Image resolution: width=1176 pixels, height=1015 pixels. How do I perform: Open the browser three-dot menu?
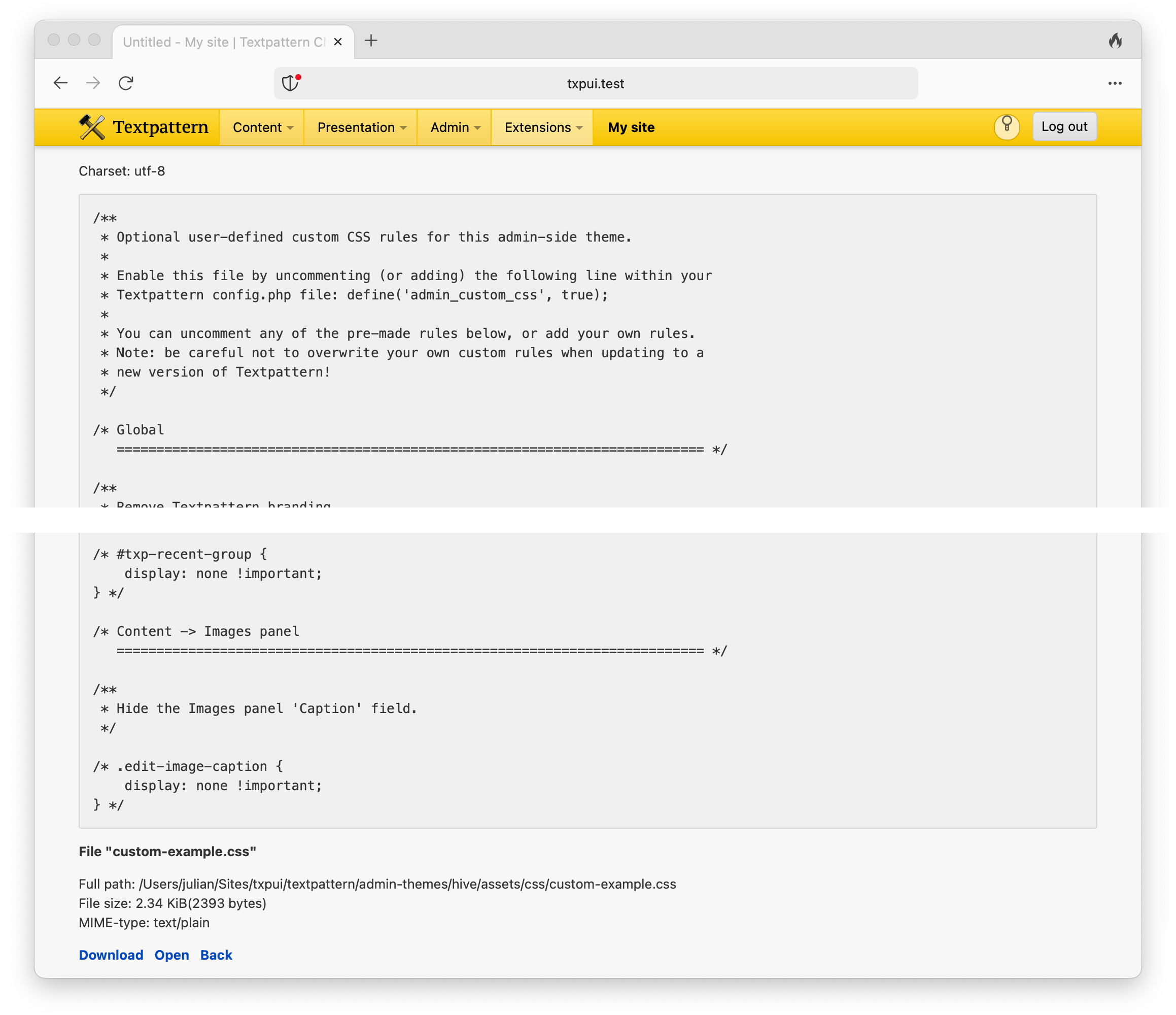(x=1115, y=83)
